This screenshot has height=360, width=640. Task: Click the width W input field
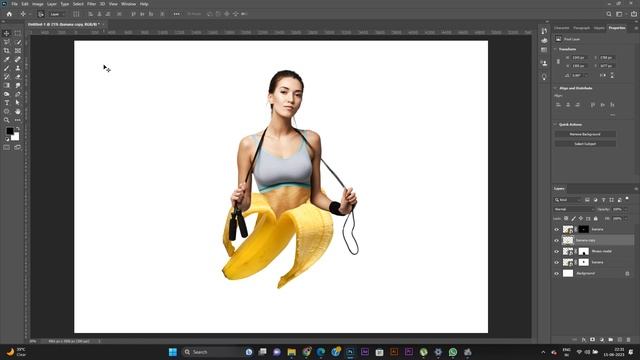coord(579,58)
